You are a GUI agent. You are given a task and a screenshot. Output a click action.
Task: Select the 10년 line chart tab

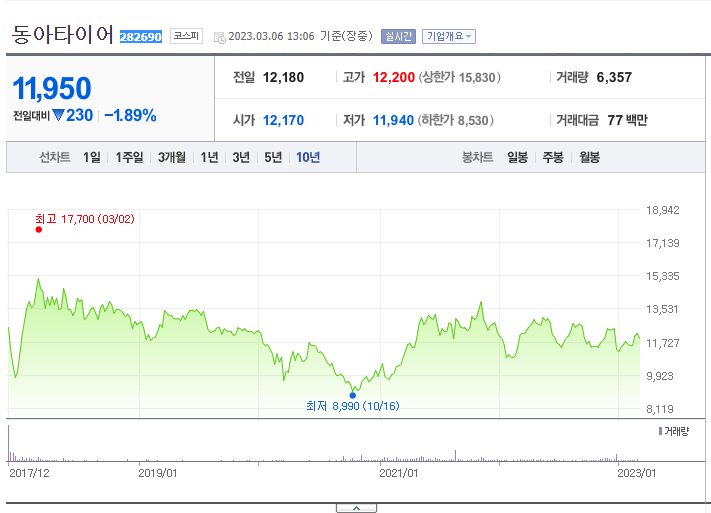coord(308,157)
